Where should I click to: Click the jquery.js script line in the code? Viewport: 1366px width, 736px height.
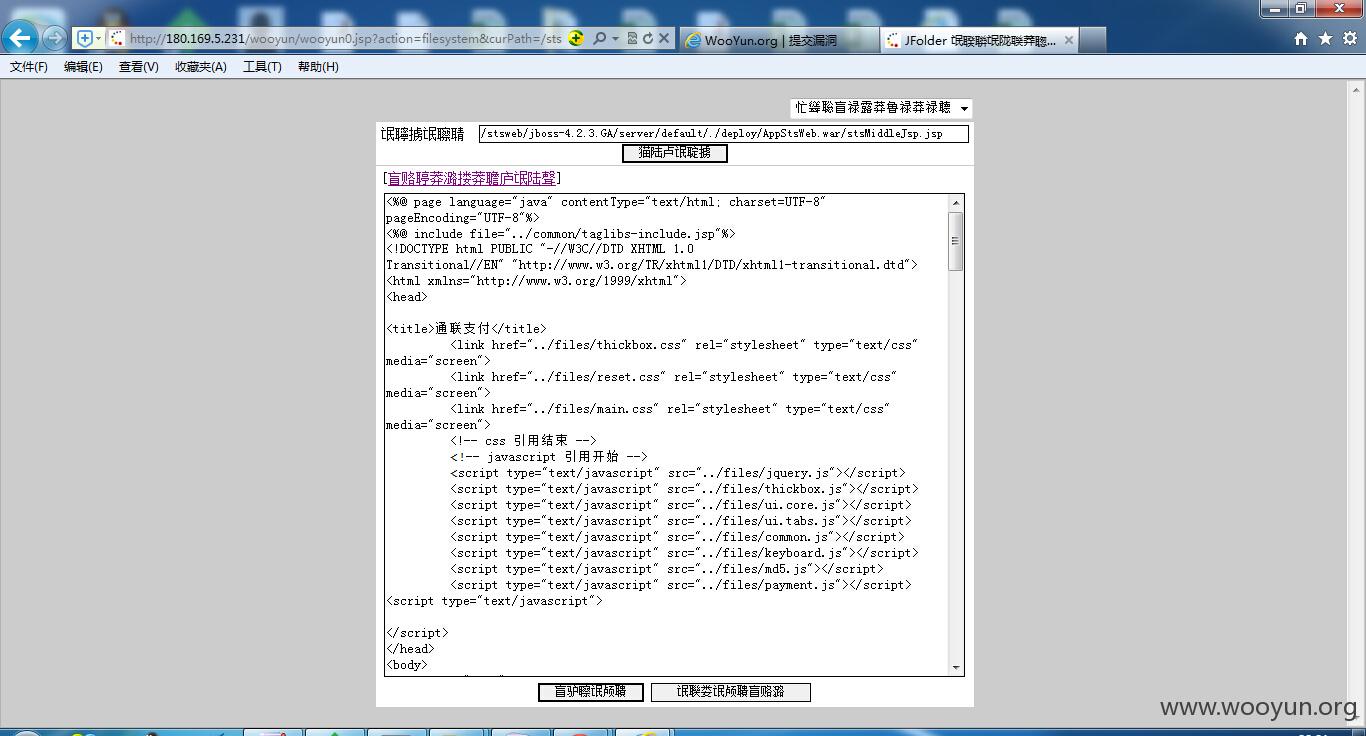(x=678, y=473)
